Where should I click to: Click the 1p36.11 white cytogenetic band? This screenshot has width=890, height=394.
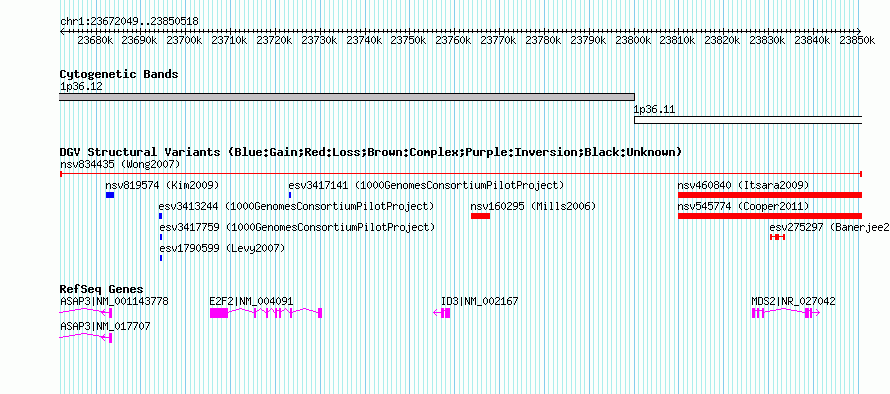click(748, 120)
